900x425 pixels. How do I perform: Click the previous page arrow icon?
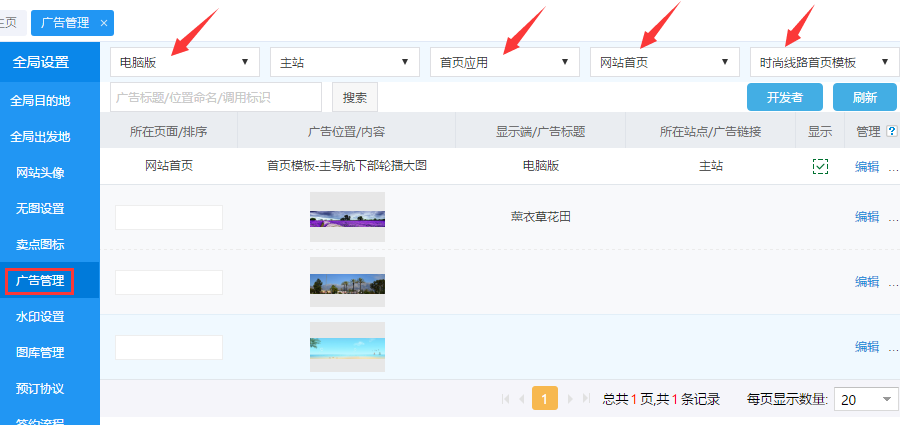[521, 399]
